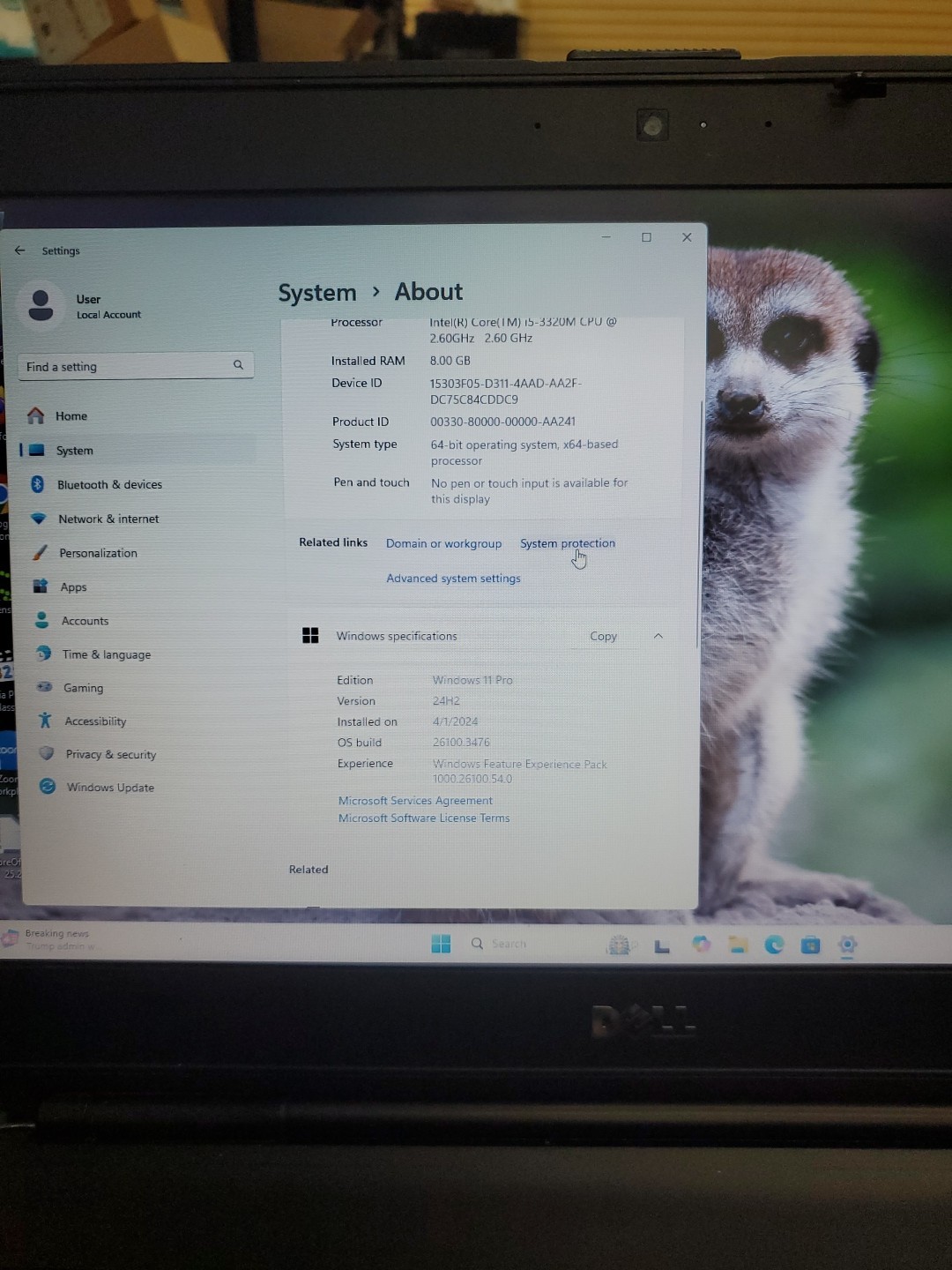Open the Windows Start menu
Screen dimensions: 952x1270
coord(441,944)
